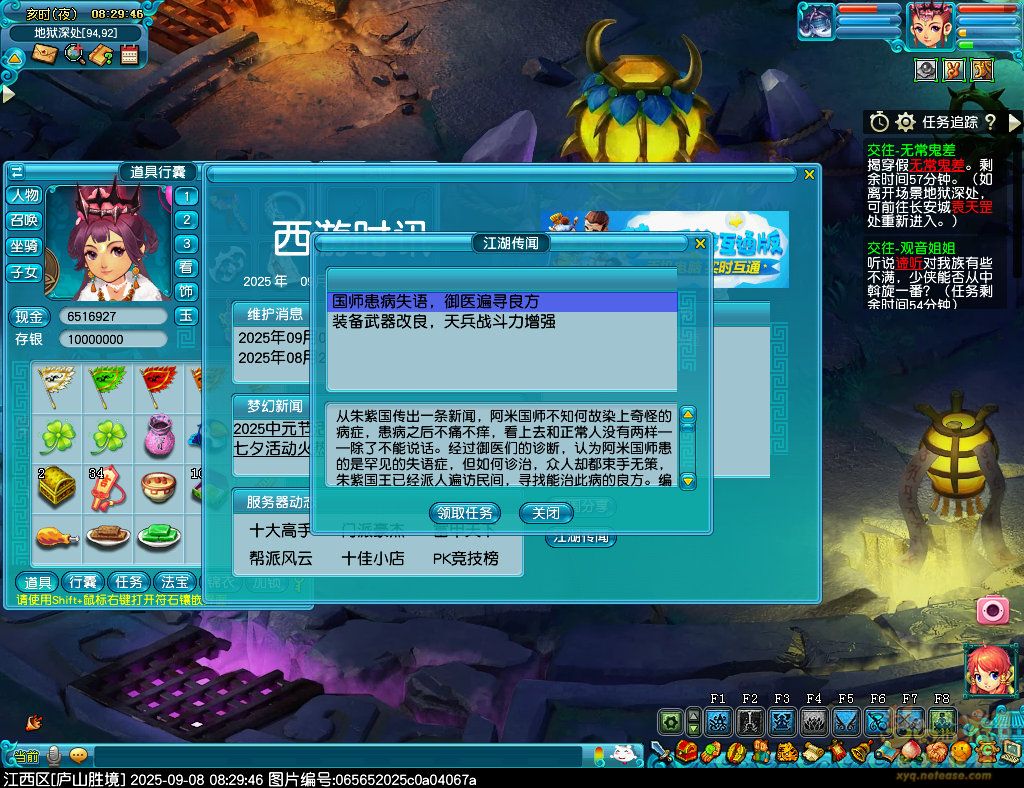Toggle the voice microphone in chat bar
The image size is (1024, 788).
pos(53,755)
